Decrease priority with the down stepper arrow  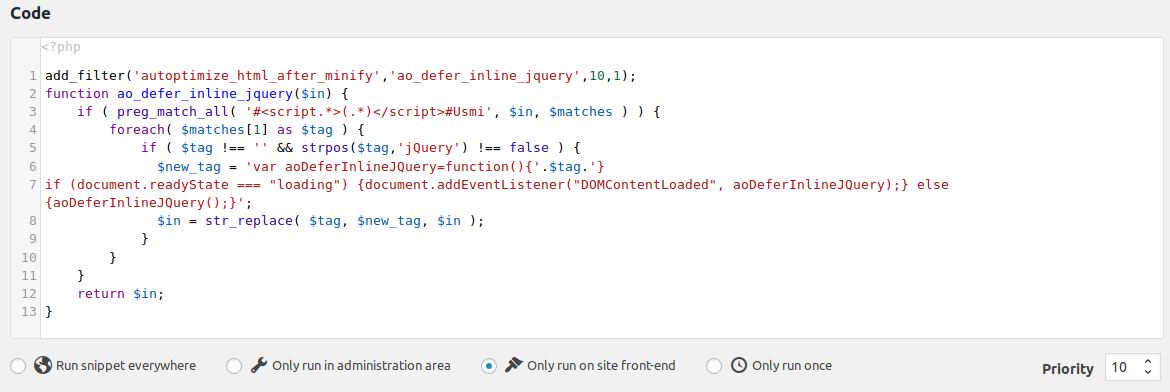pos(1148,372)
